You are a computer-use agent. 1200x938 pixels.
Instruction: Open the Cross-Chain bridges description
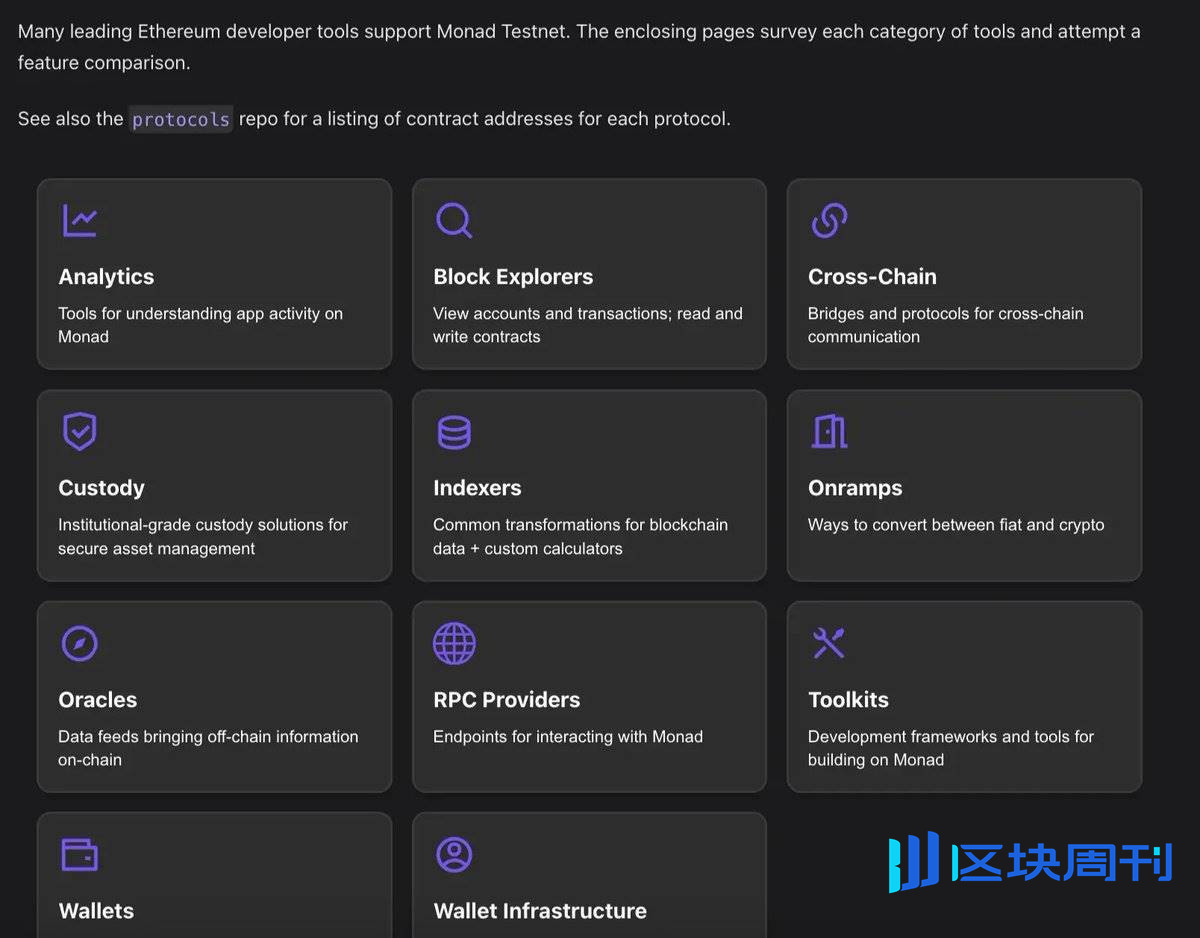tap(945, 325)
